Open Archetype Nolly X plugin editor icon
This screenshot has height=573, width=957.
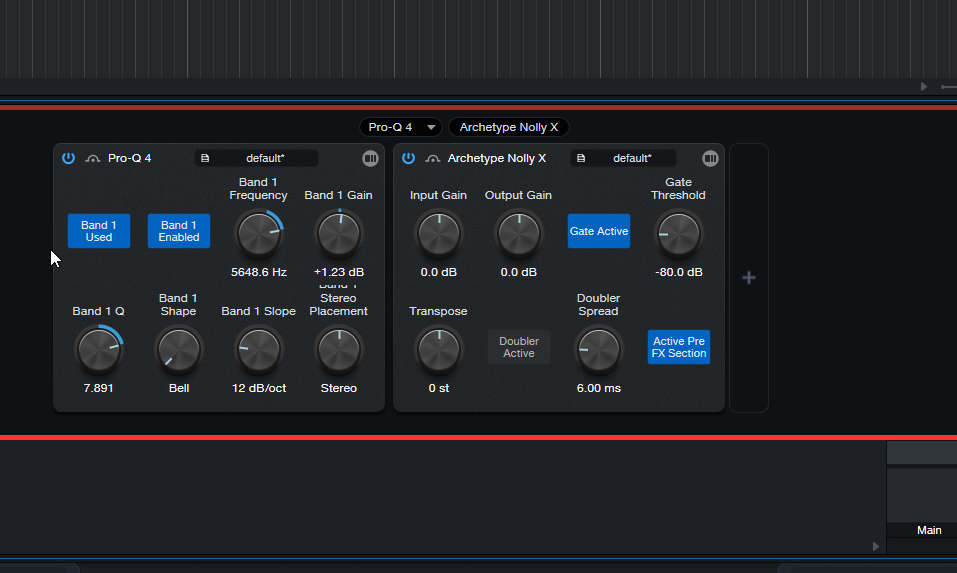(x=710, y=158)
